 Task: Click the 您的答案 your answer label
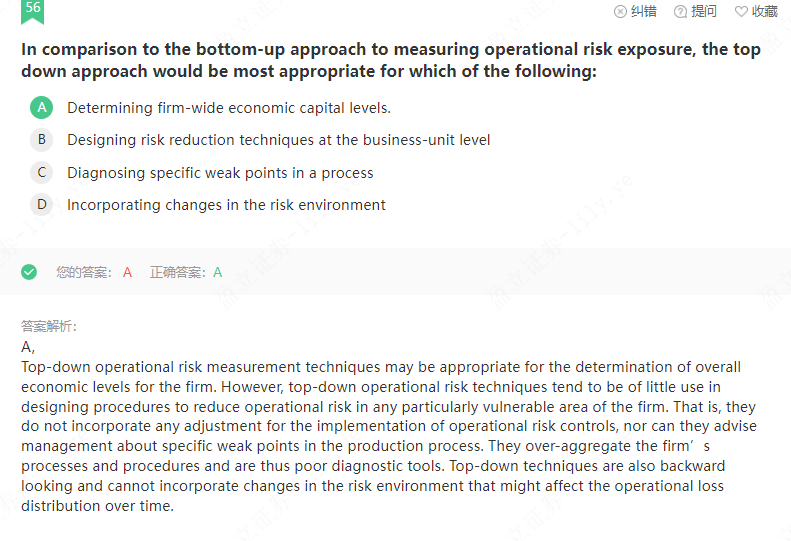[x=85, y=272]
